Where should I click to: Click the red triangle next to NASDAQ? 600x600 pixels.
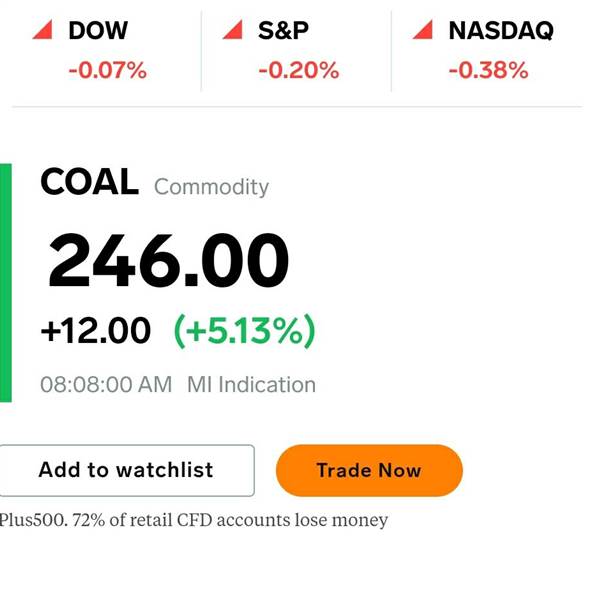[423, 29]
